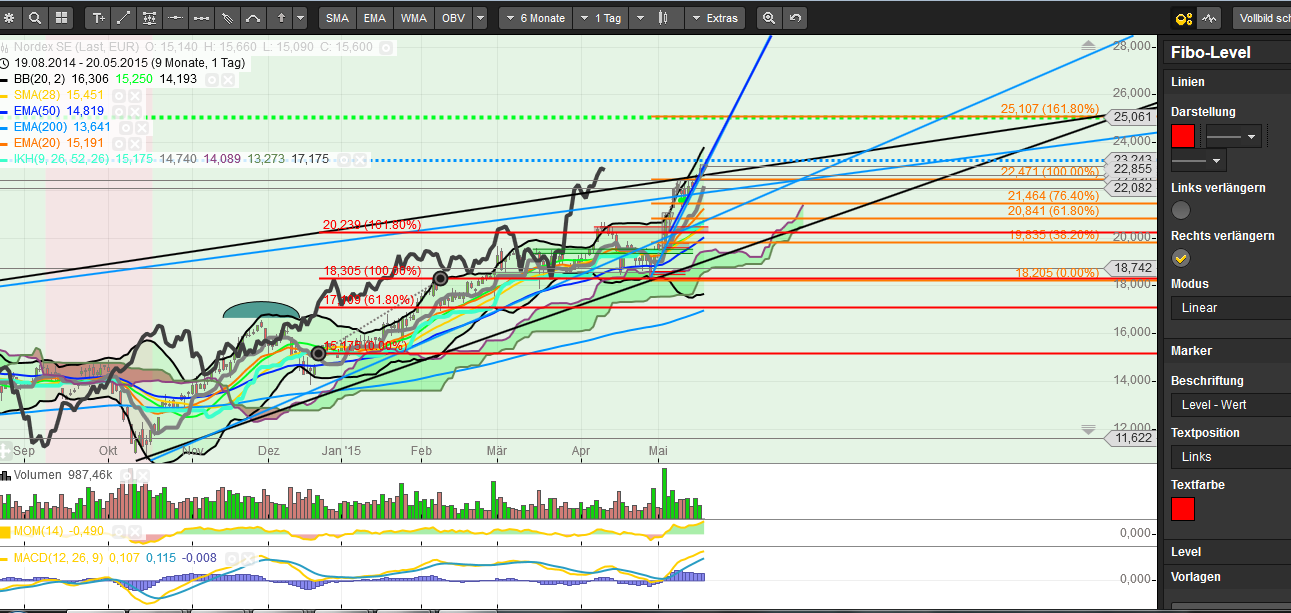Select the arrow marker tool
1291x613 pixels.
[279, 18]
